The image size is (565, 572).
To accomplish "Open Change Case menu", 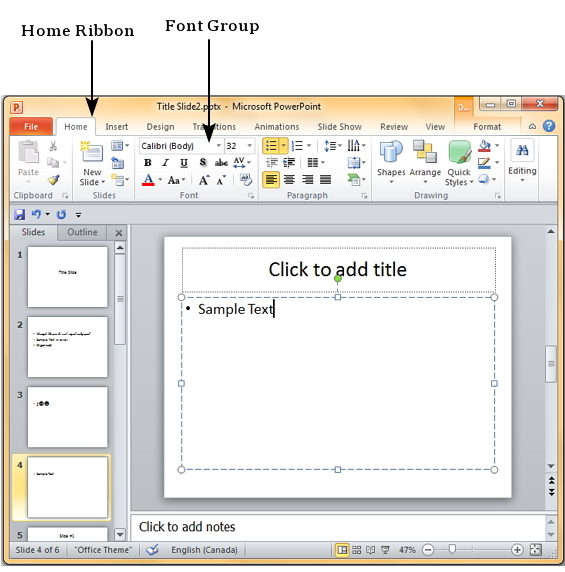I will click(x=176, y=180).
